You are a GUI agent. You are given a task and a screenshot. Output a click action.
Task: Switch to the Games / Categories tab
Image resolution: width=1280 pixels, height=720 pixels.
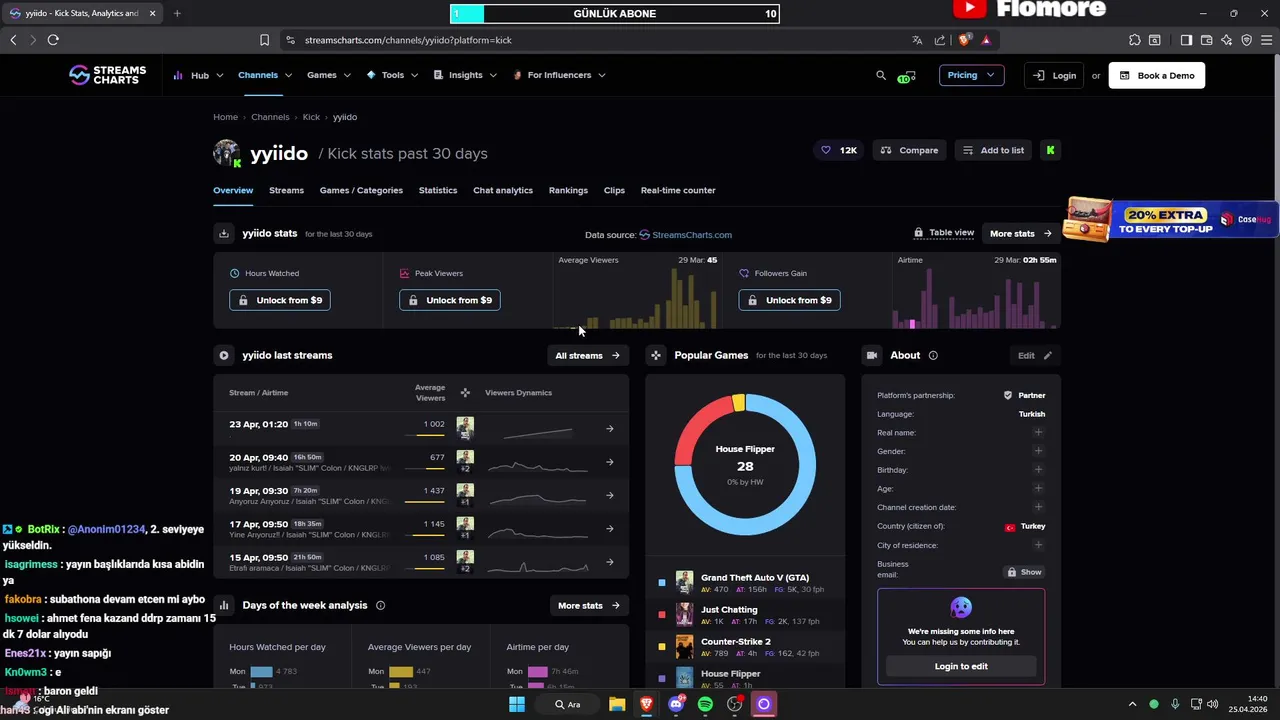click(361, 190)
